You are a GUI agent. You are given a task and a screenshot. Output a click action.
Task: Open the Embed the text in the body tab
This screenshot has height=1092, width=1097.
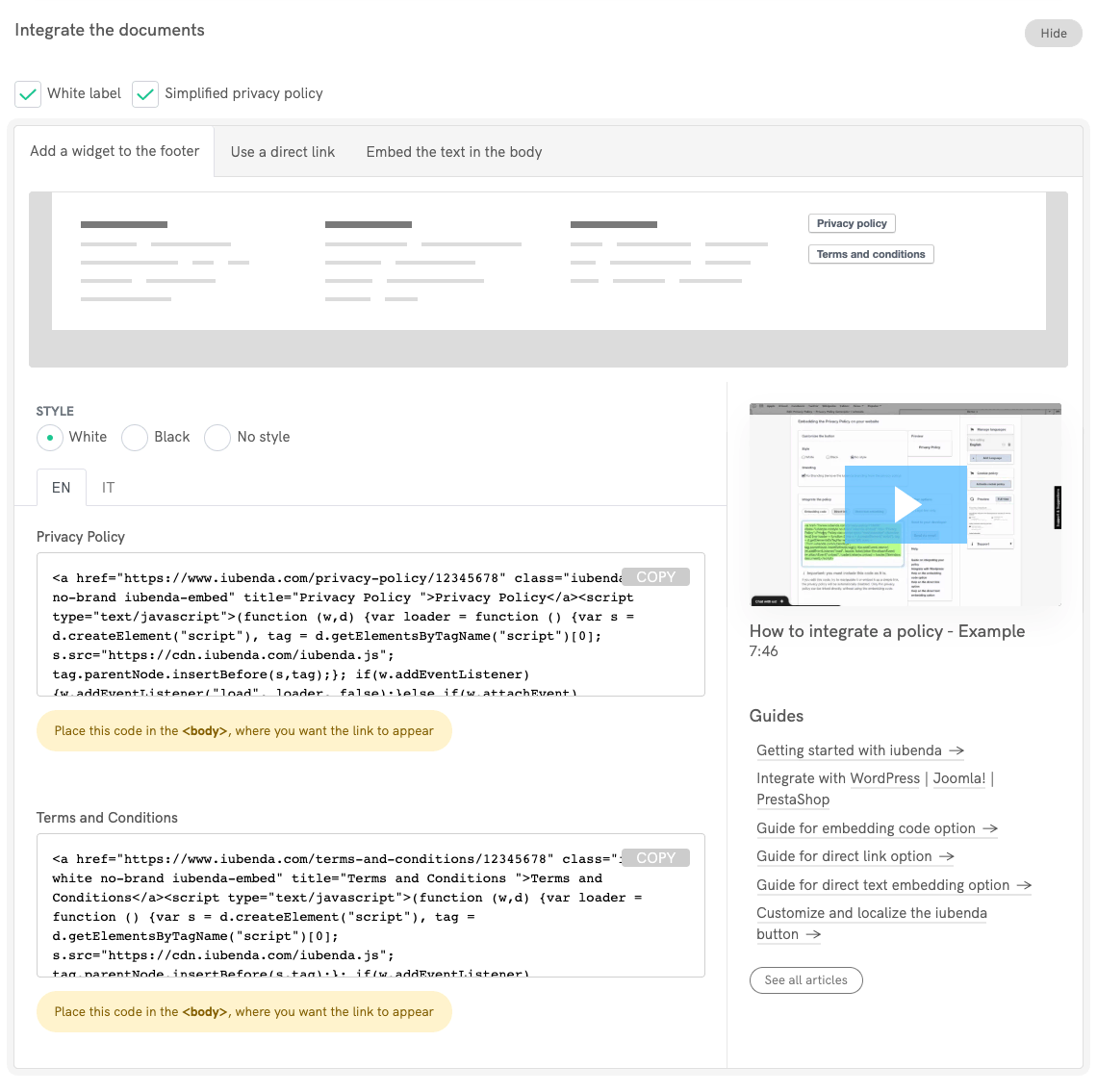point(453,151)
